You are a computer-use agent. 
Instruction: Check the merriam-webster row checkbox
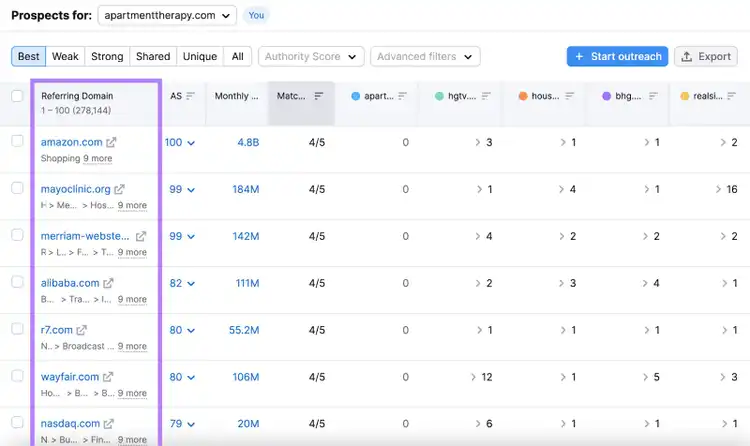17,234
